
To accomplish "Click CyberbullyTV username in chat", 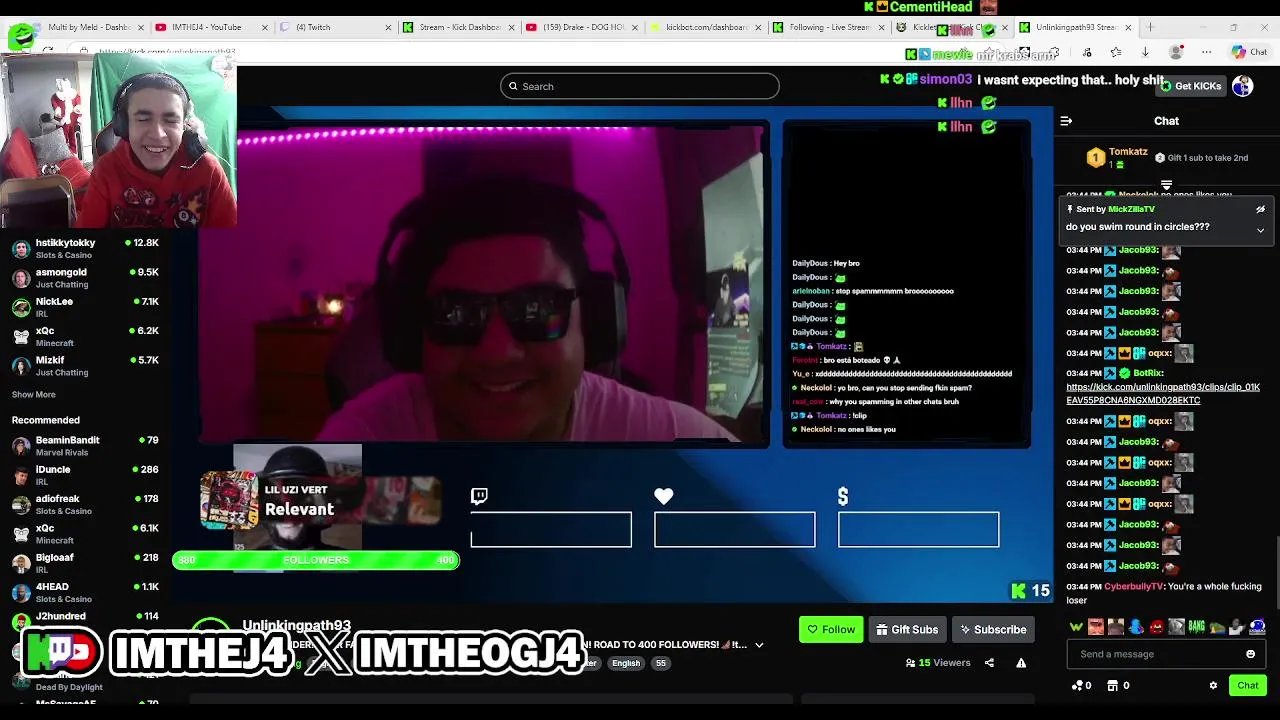I will [1134, 587].
